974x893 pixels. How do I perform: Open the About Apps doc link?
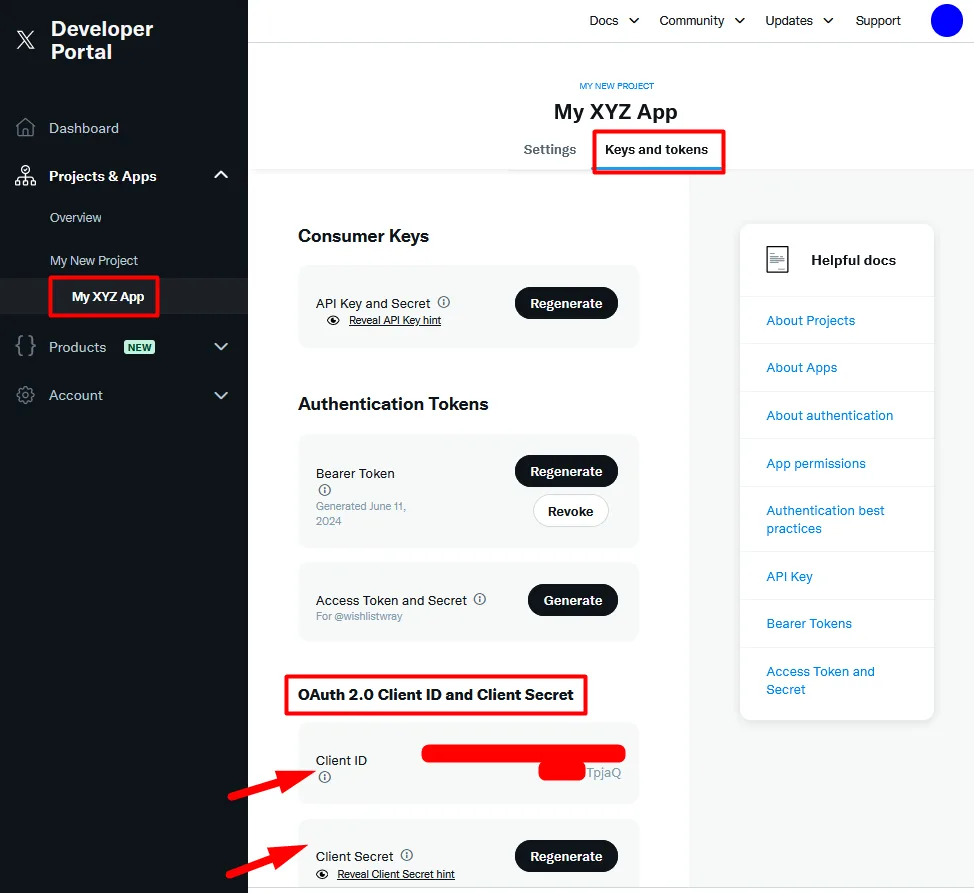click(x=801, y=368)
